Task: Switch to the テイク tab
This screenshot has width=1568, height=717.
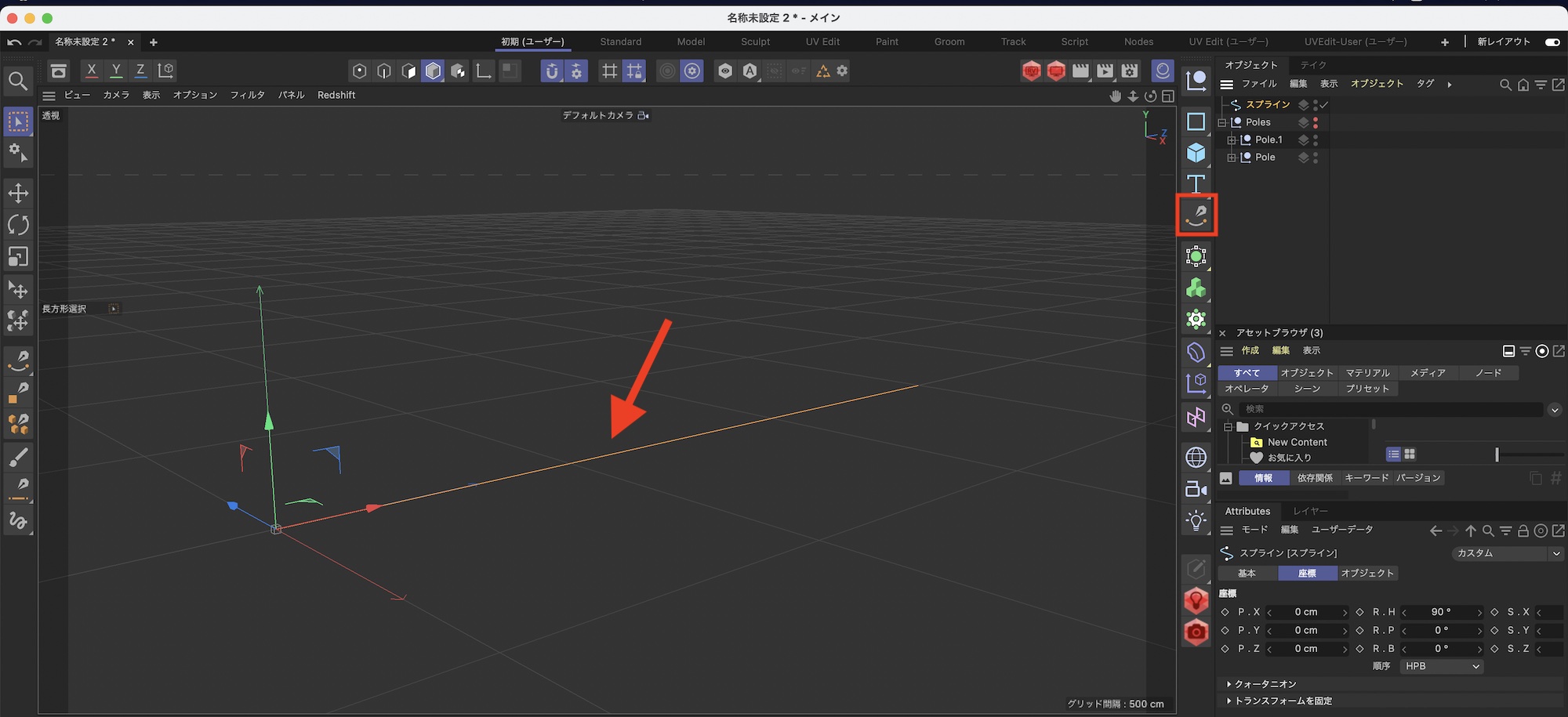Action: [x=1312, y=65]
